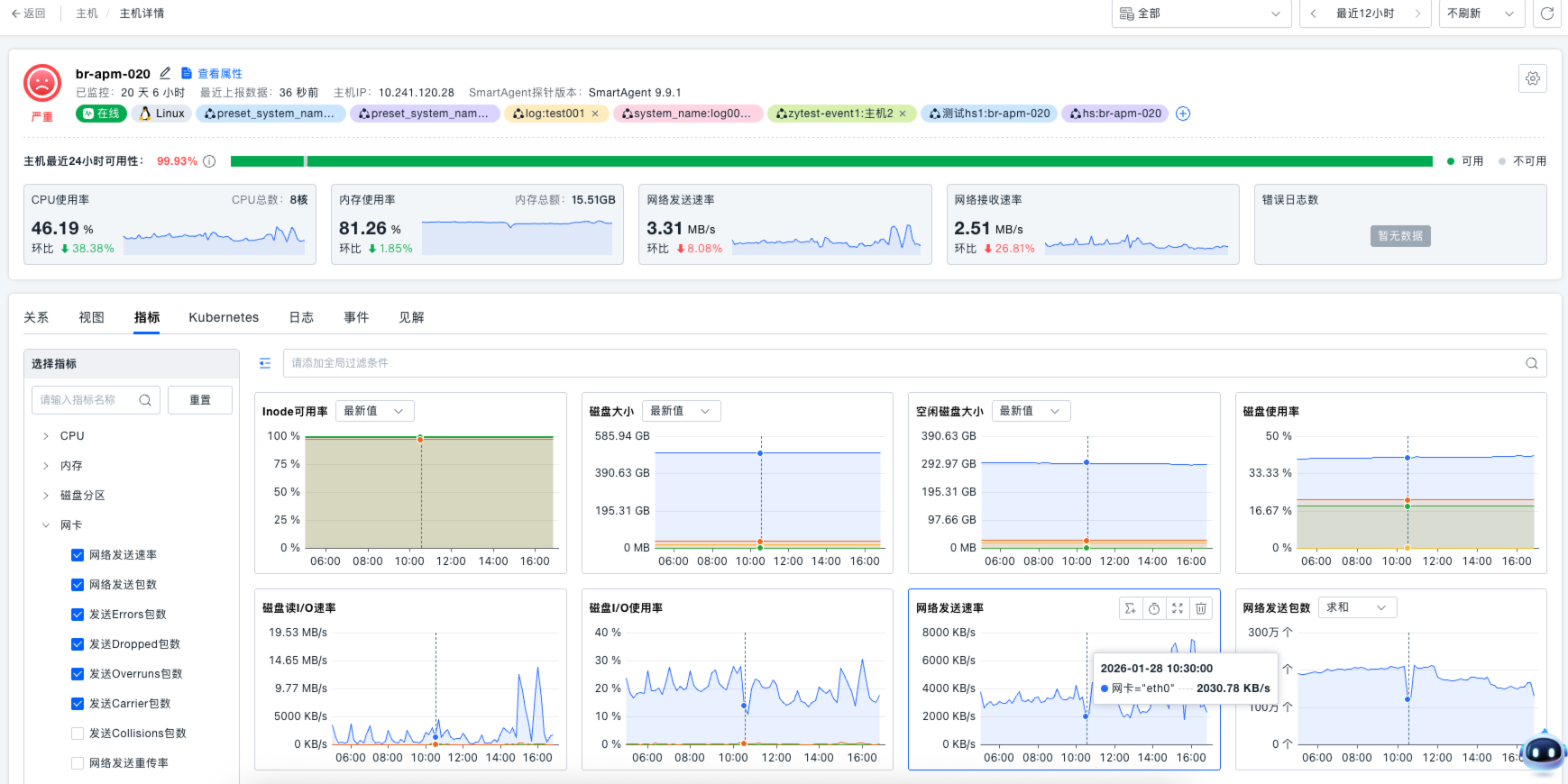Viewport: 1568px width, 784px height.
Task: Enable the 发送Collisions包数 checkbox
Action: click(x=78, y=734)
